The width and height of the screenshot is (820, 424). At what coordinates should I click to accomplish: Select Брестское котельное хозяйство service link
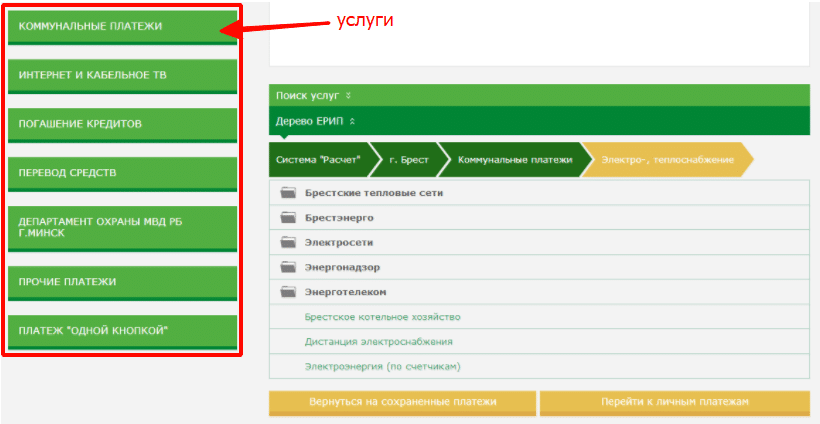[x=382, y=317]
